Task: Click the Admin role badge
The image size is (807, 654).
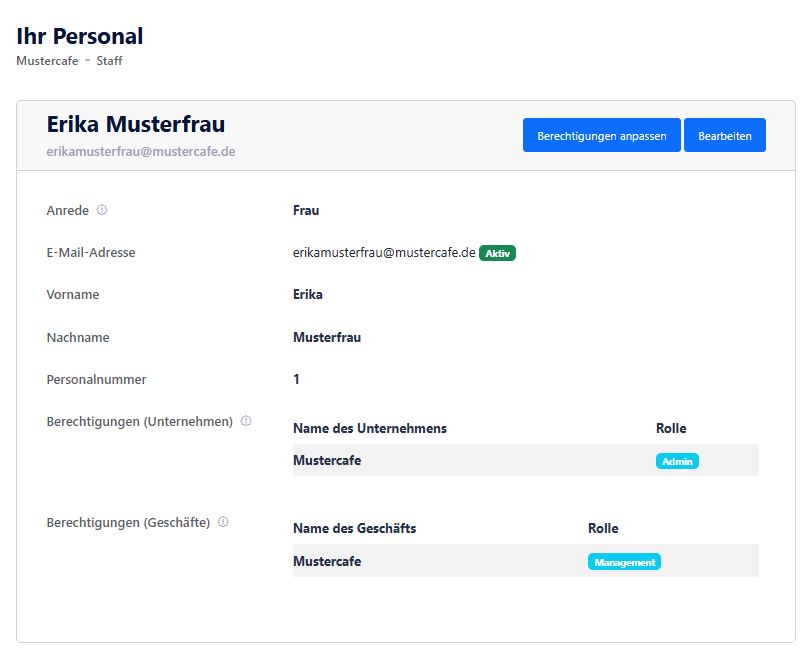Action: [x=677, y=461]
